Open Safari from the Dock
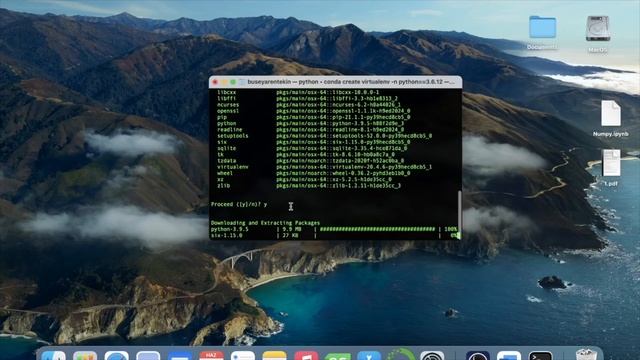This screenshot has width=640, height=360. click(117, 355)
